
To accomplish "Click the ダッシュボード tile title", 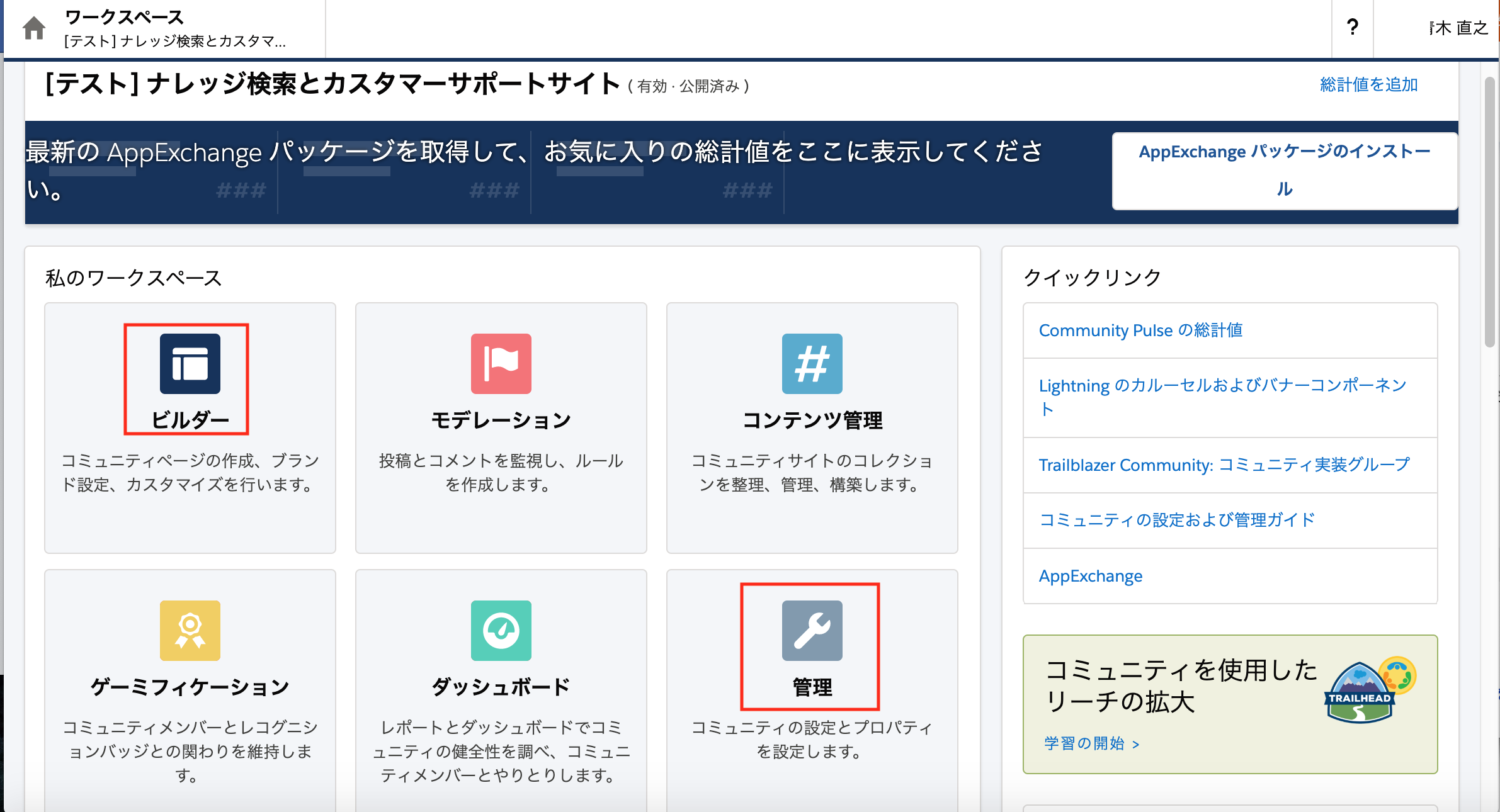I will 501,687.
